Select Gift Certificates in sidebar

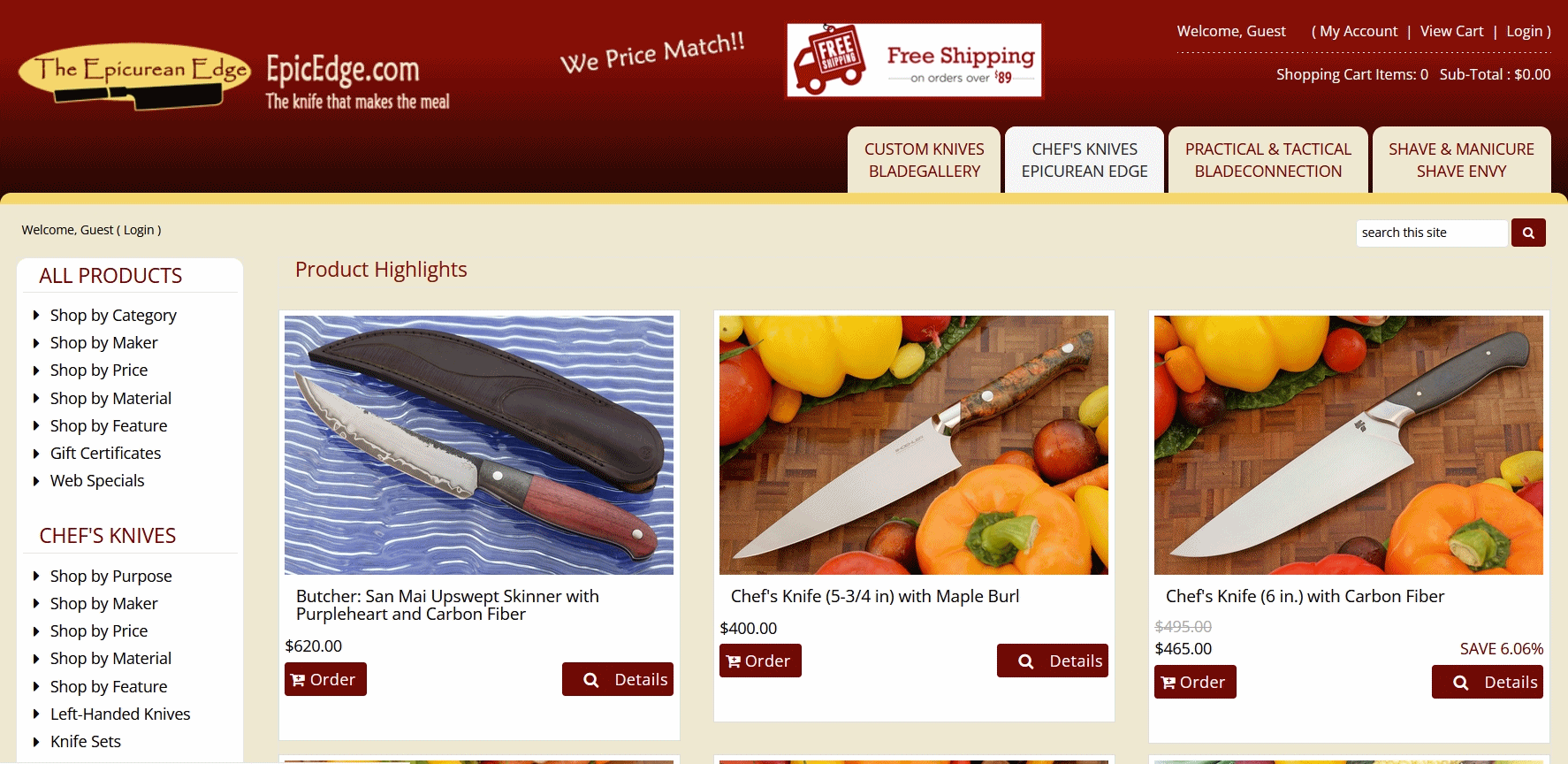[105, 453]
